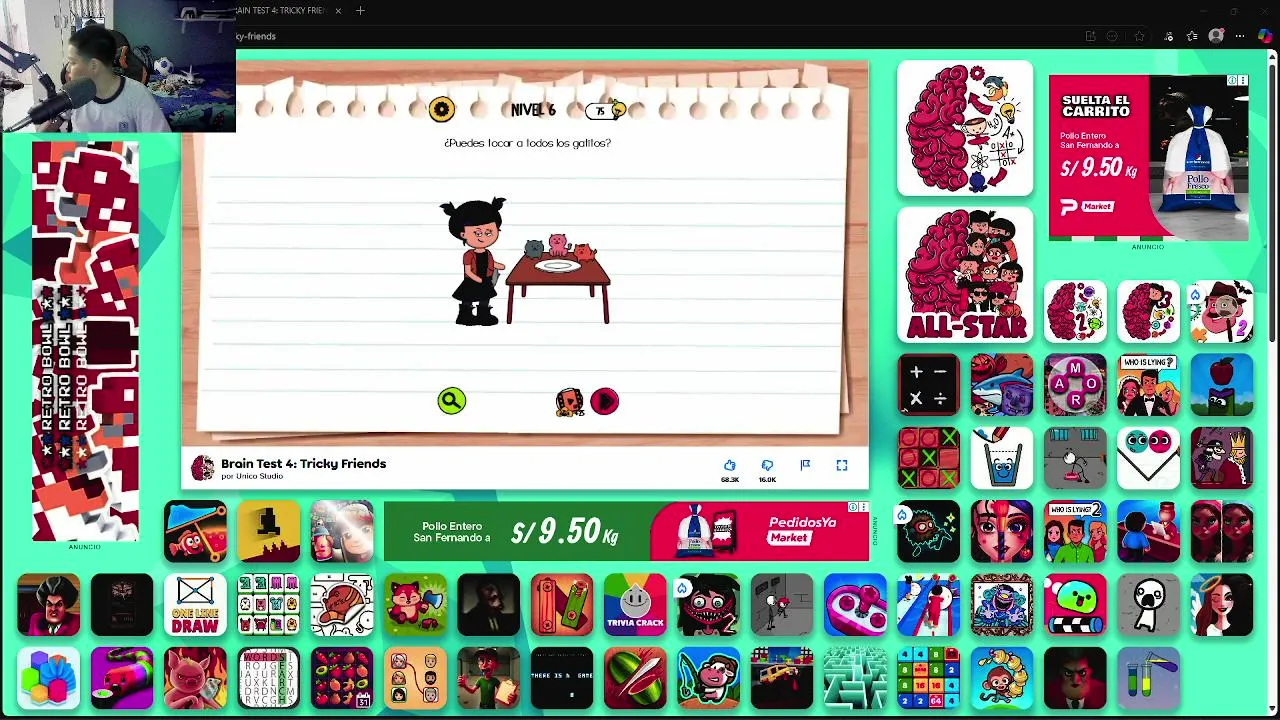Open the Brain Test All-Star game thumbnail

pyautogui.click(x=965, y=275)
